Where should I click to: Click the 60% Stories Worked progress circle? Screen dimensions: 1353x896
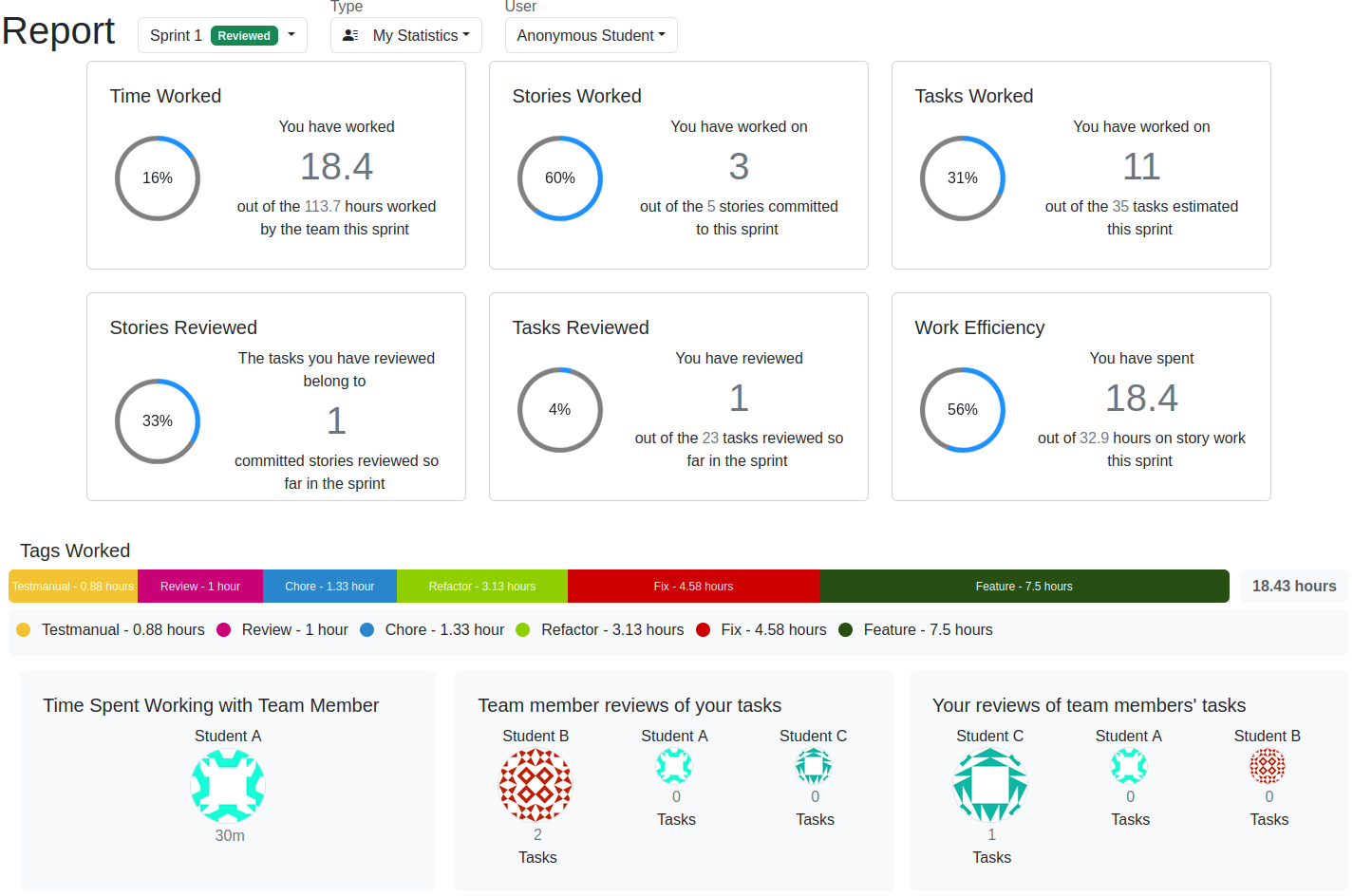pos(559,178)
